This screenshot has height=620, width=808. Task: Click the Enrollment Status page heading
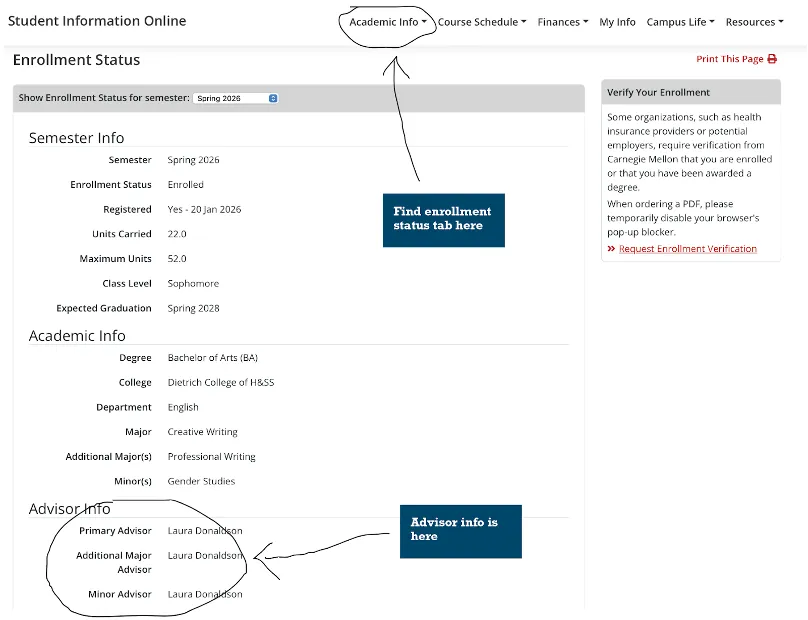(76, 60)
